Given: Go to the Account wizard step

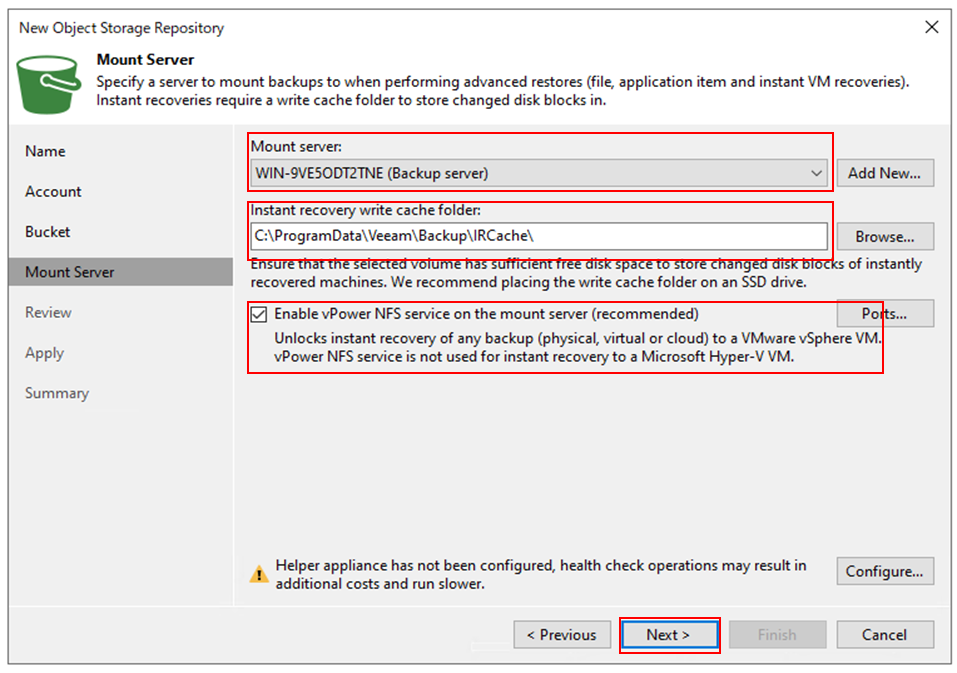Looking at the screenshot, I should tap(53, 192).
